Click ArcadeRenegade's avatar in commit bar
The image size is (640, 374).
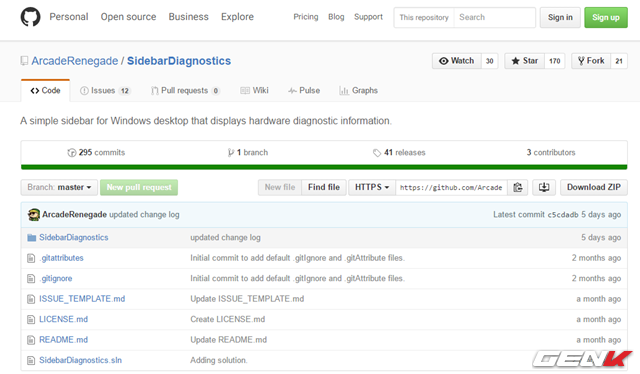click(33, 215)
